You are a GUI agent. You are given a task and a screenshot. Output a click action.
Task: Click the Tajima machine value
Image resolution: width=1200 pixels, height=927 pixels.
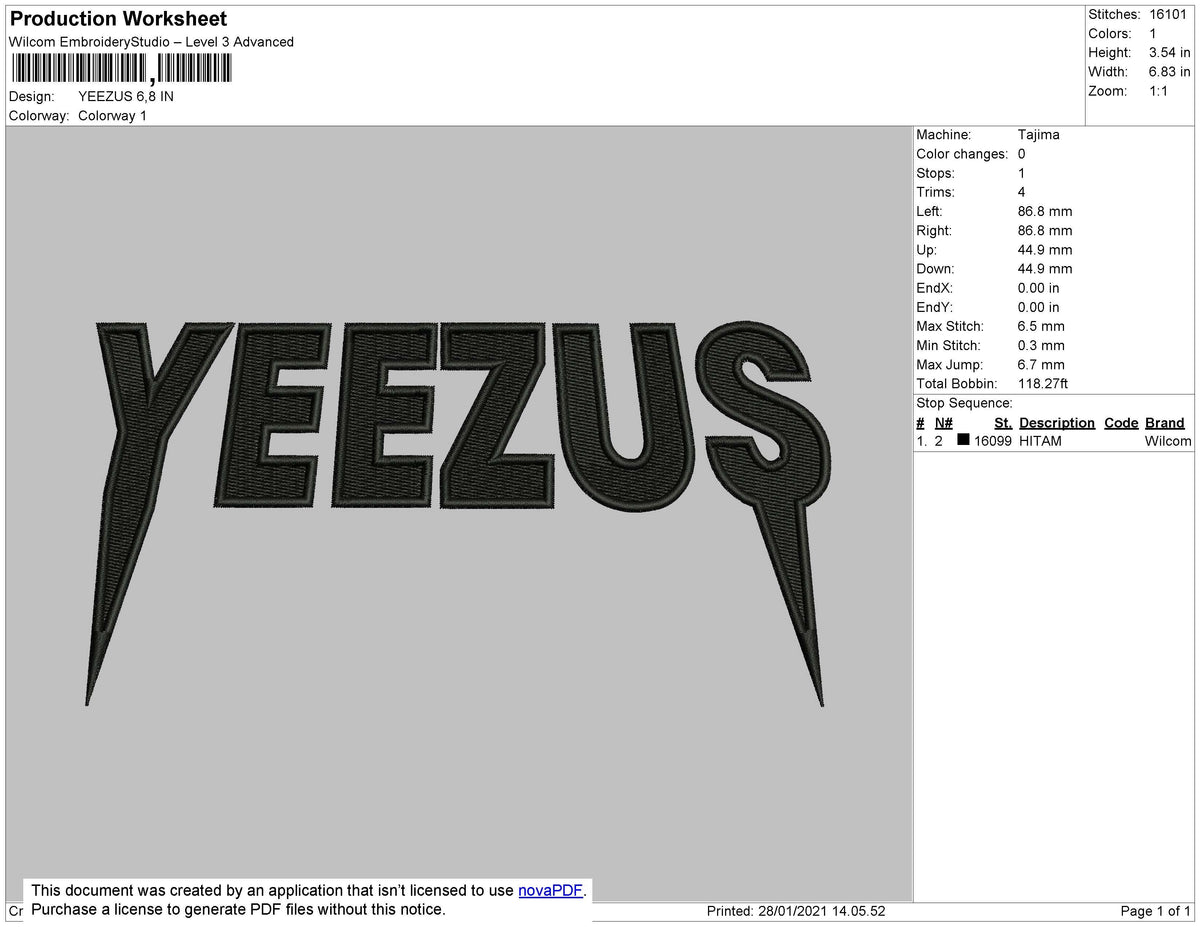point(1040,134)
